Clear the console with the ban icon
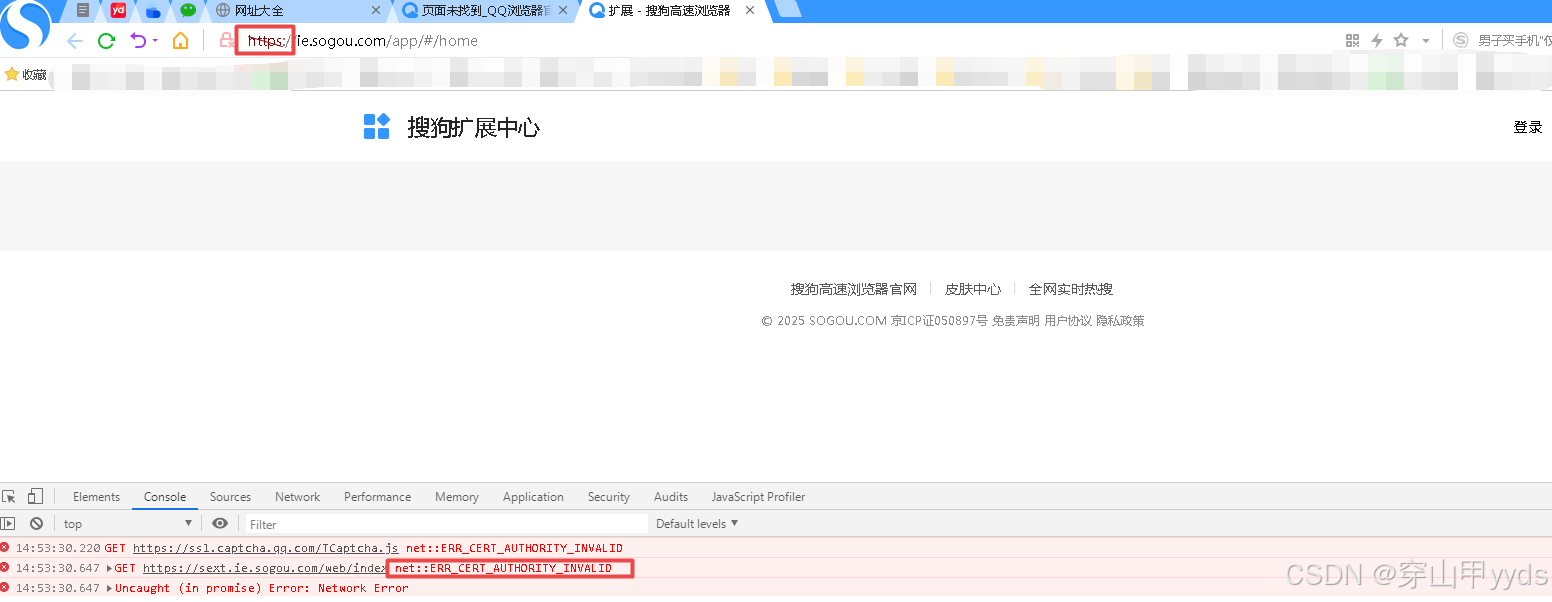The image size is (1552, 602). tap(36, 523)
